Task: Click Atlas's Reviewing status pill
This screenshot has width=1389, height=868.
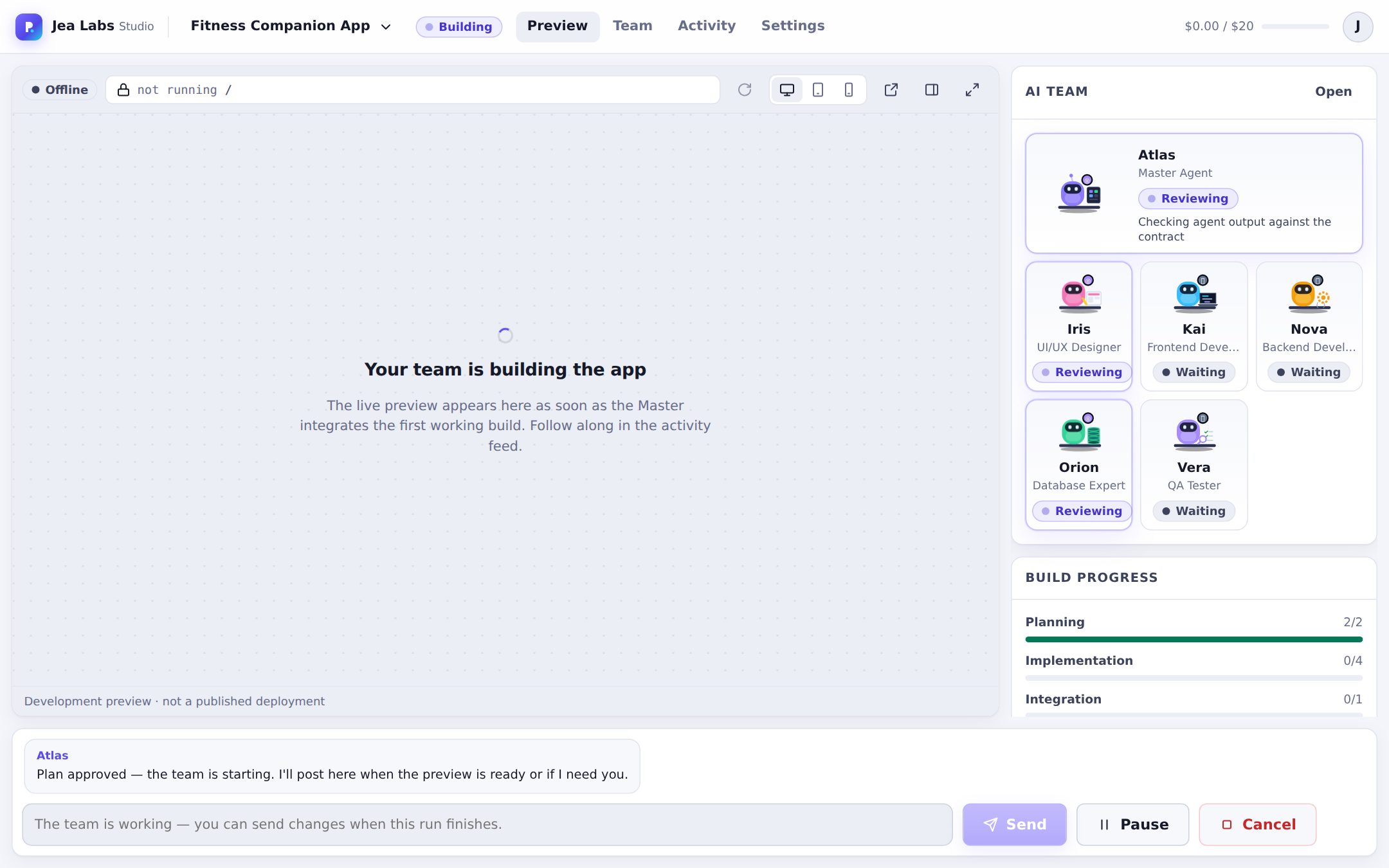Action: (x=1188, y=199)
